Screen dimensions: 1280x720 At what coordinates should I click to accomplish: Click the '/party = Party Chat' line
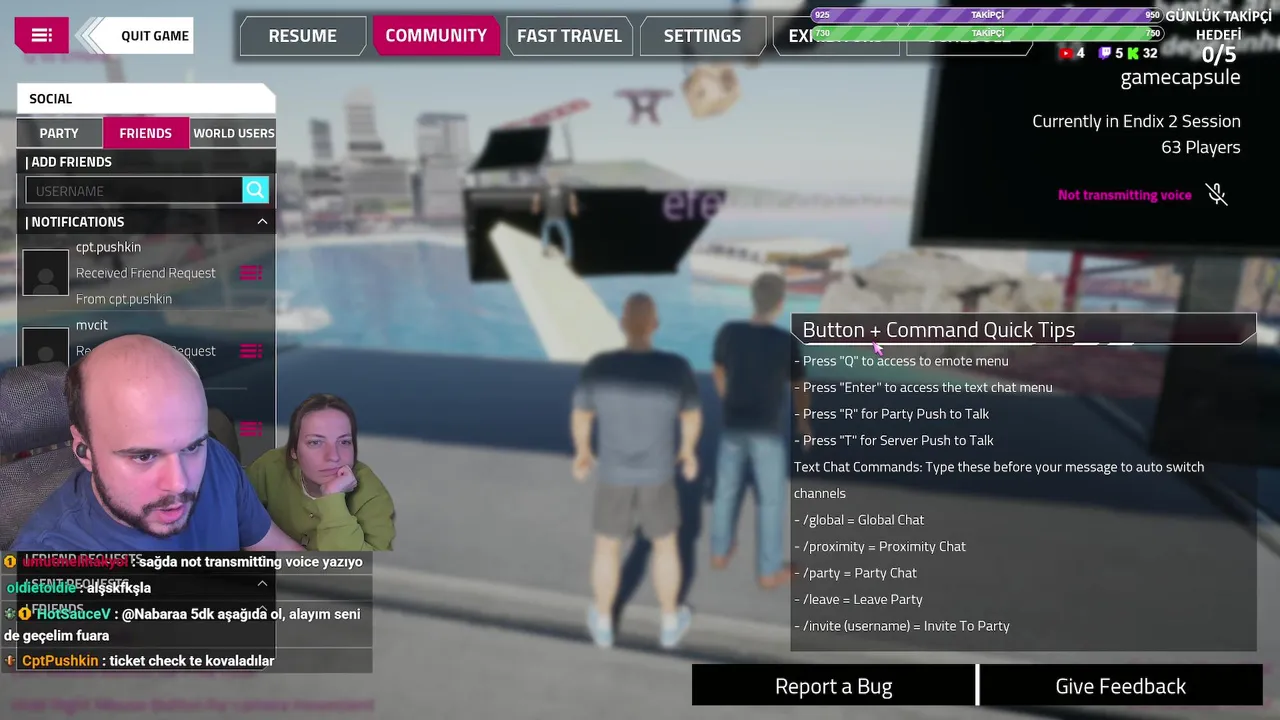click(855, 573)
